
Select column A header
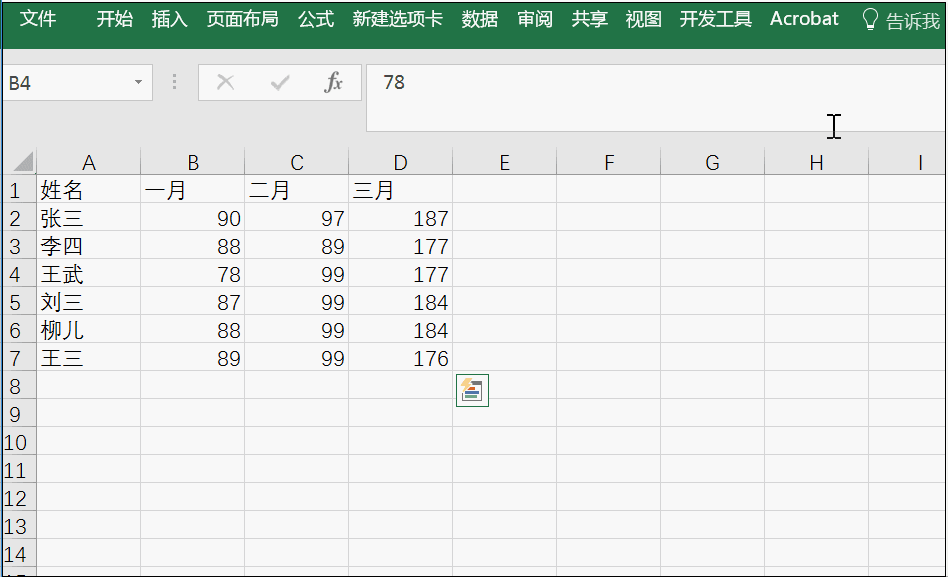(89, 162)
